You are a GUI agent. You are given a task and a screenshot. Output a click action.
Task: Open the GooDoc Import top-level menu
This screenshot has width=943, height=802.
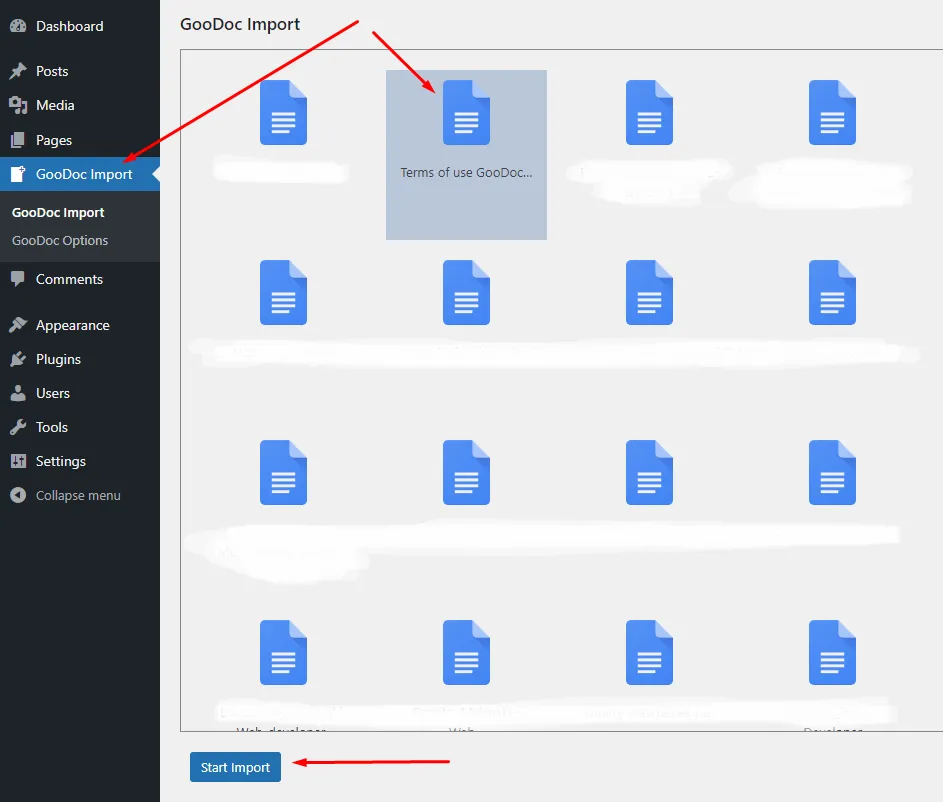[x=83, y=174]
